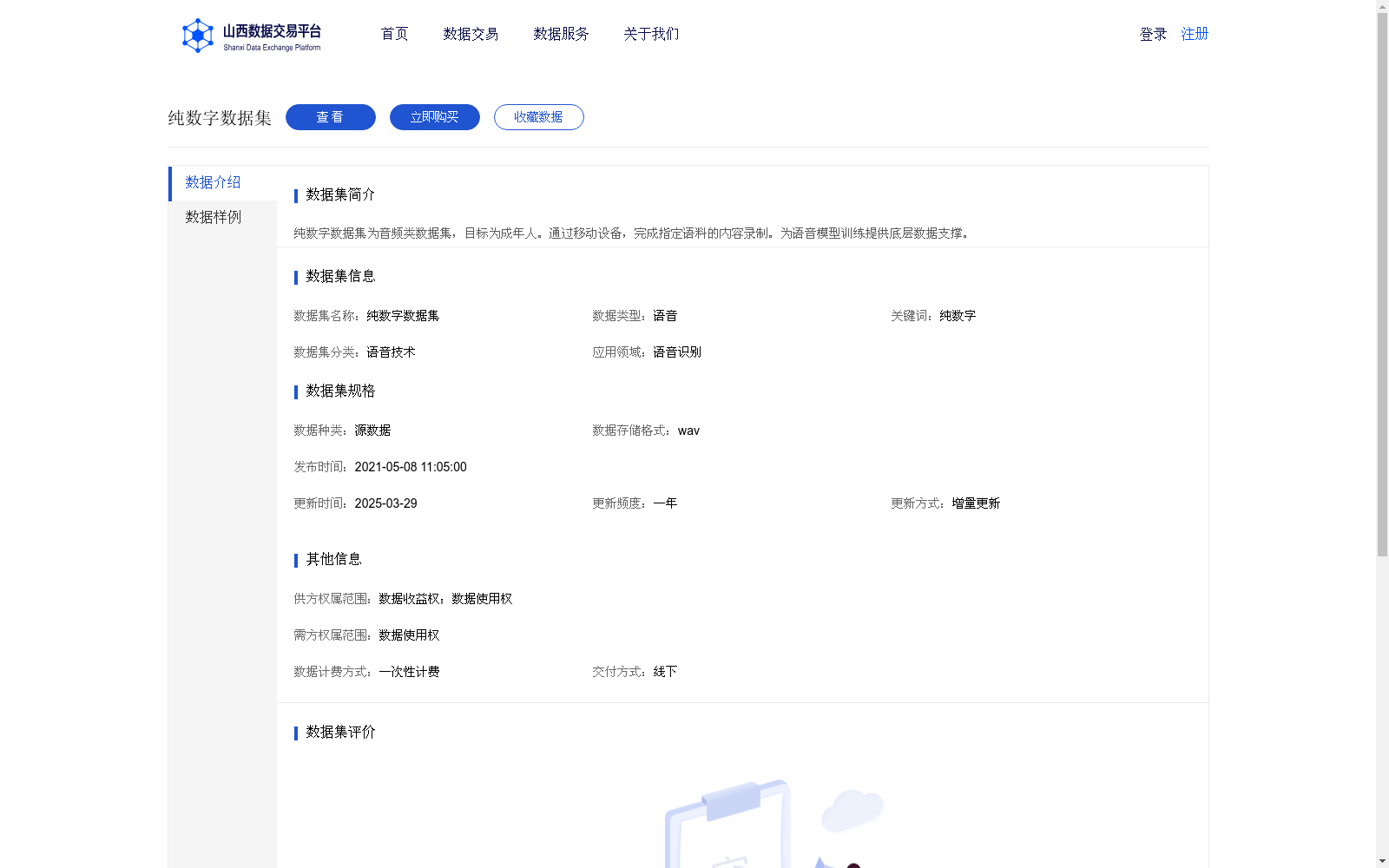Click the 关键词 value 纯数字
The height and width of the screenshot is (868, 1389).
click(x=958, y=316)
